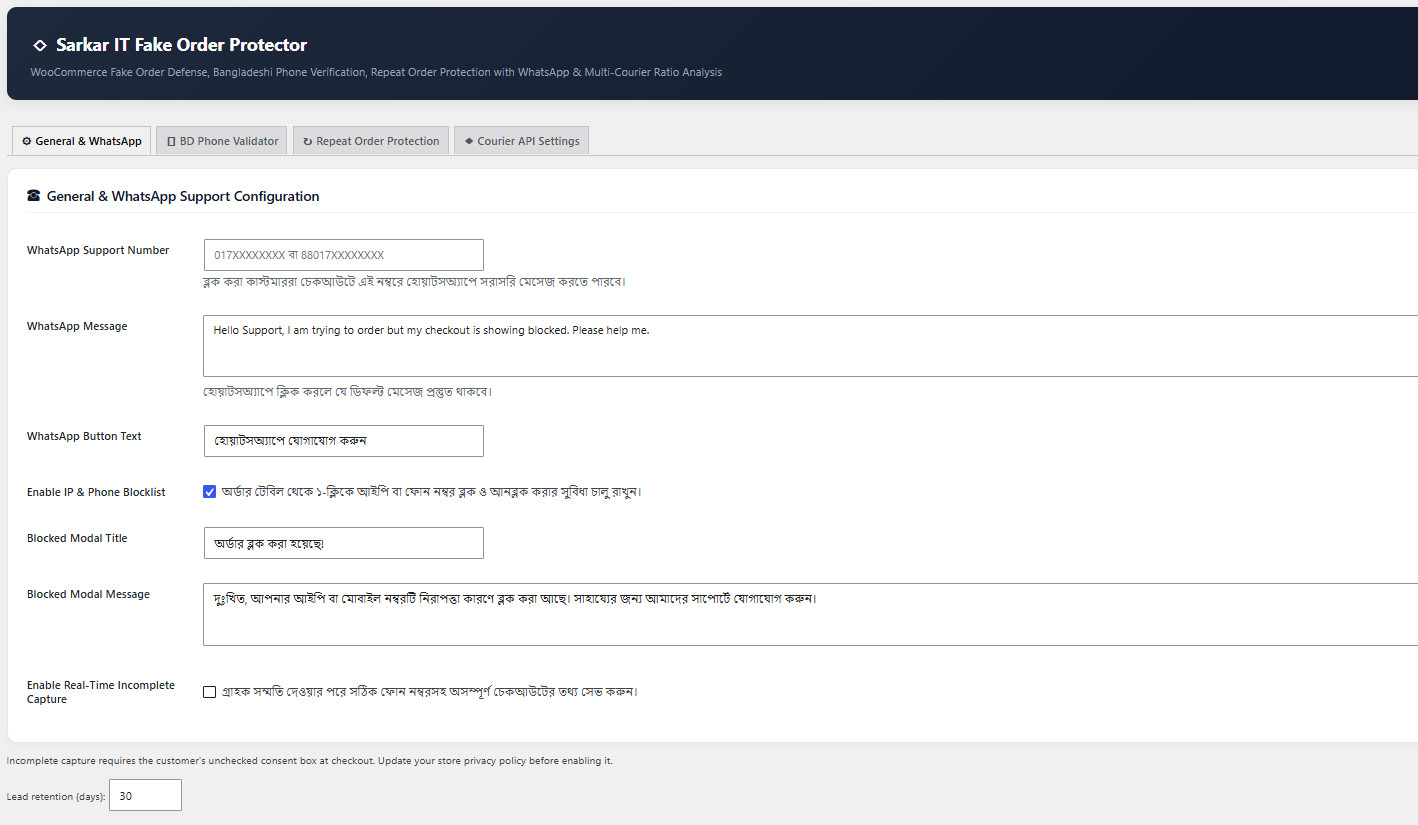Click the "WhatsApp Support Number" label
Screen dimensions: 1418x825
tap(98, 250)
